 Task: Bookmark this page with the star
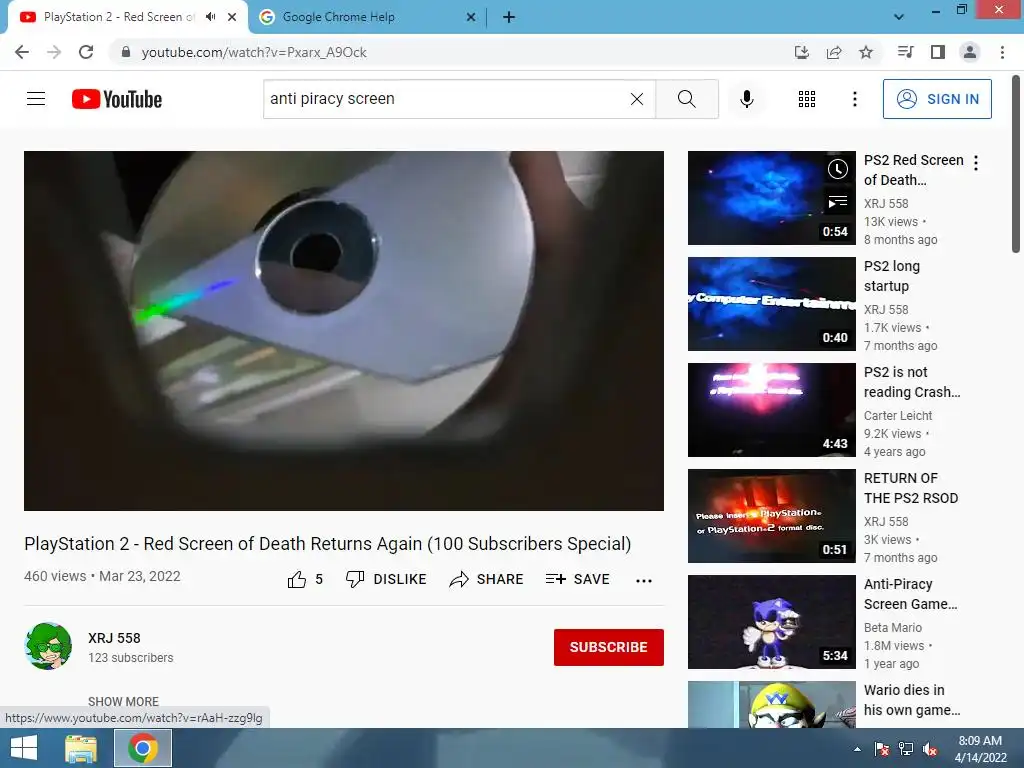[866, 52]
